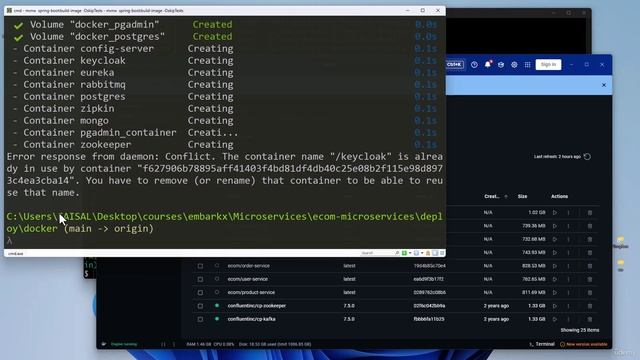640x360 pixels.
Task: Open the Terminal button in Docker footer
Action: (542, 344)
